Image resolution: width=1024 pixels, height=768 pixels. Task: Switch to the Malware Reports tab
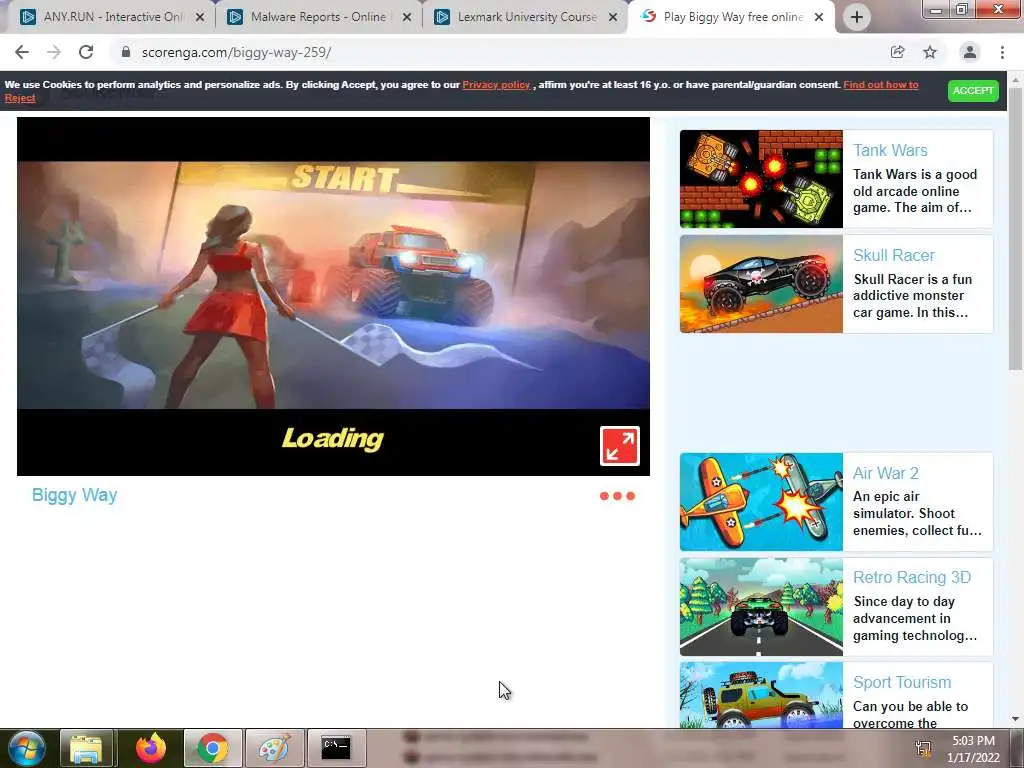coord(317,17)
